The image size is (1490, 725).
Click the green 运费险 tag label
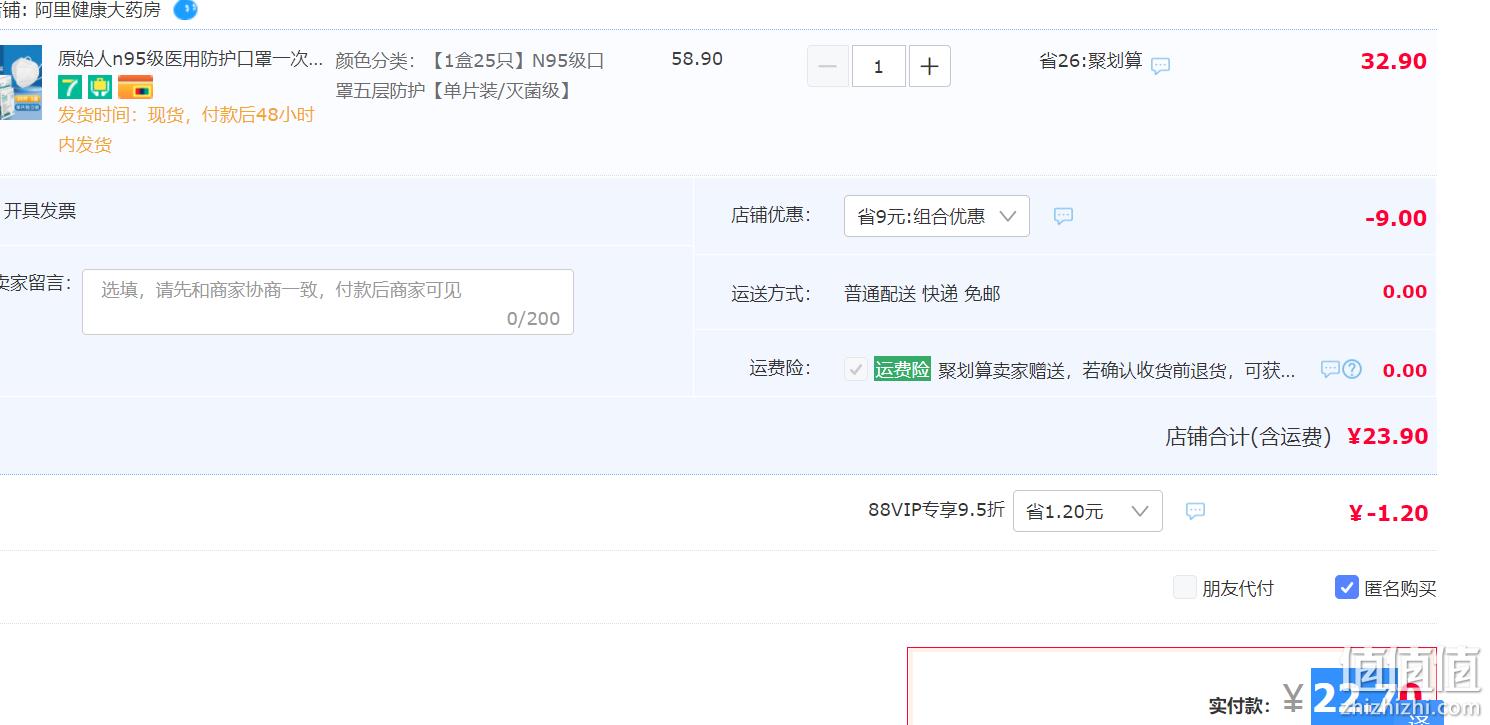pyautogui.click(x=902, y=369)
